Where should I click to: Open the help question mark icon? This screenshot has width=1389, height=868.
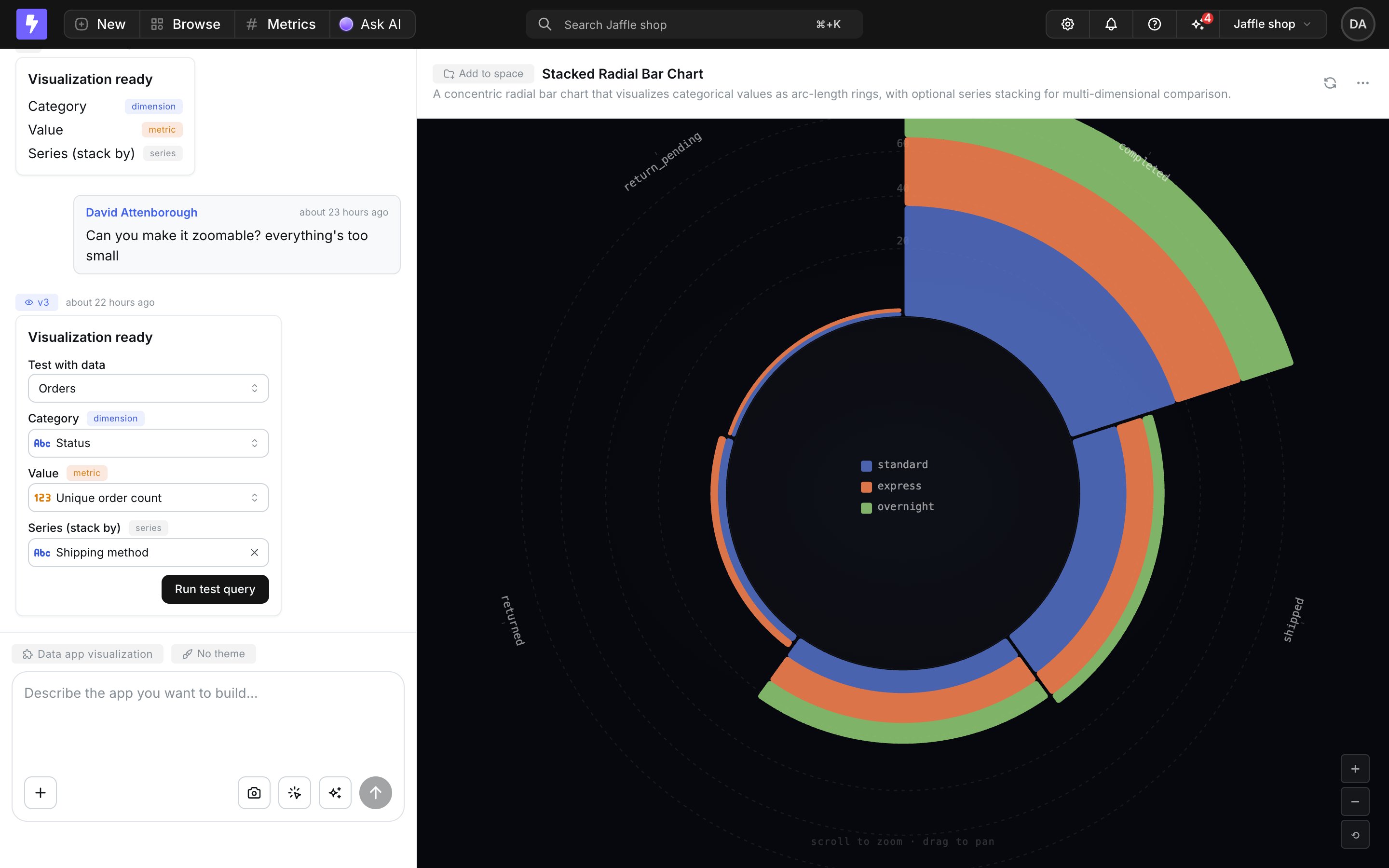(1154, 24)
